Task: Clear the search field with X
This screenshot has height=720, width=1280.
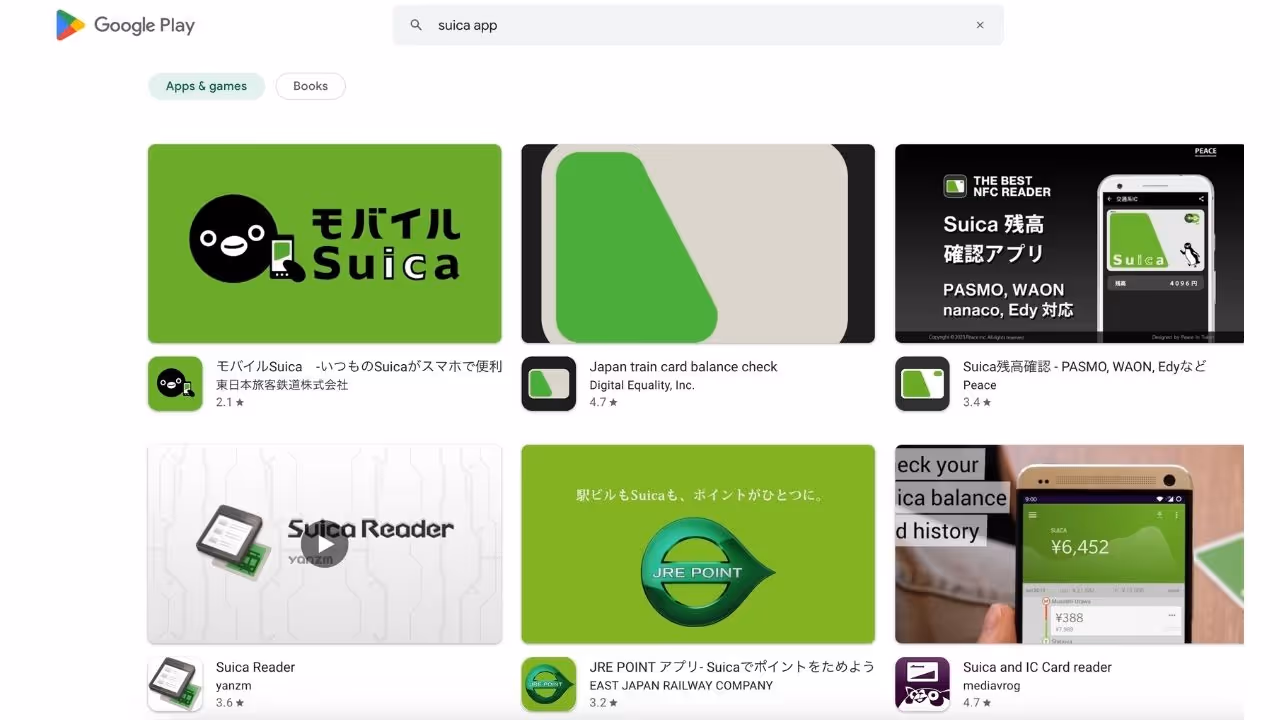Action: 980,25
